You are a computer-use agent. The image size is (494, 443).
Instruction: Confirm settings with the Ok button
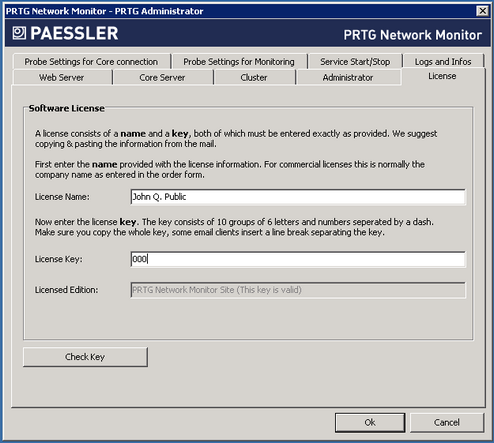(x=370, y=423)
